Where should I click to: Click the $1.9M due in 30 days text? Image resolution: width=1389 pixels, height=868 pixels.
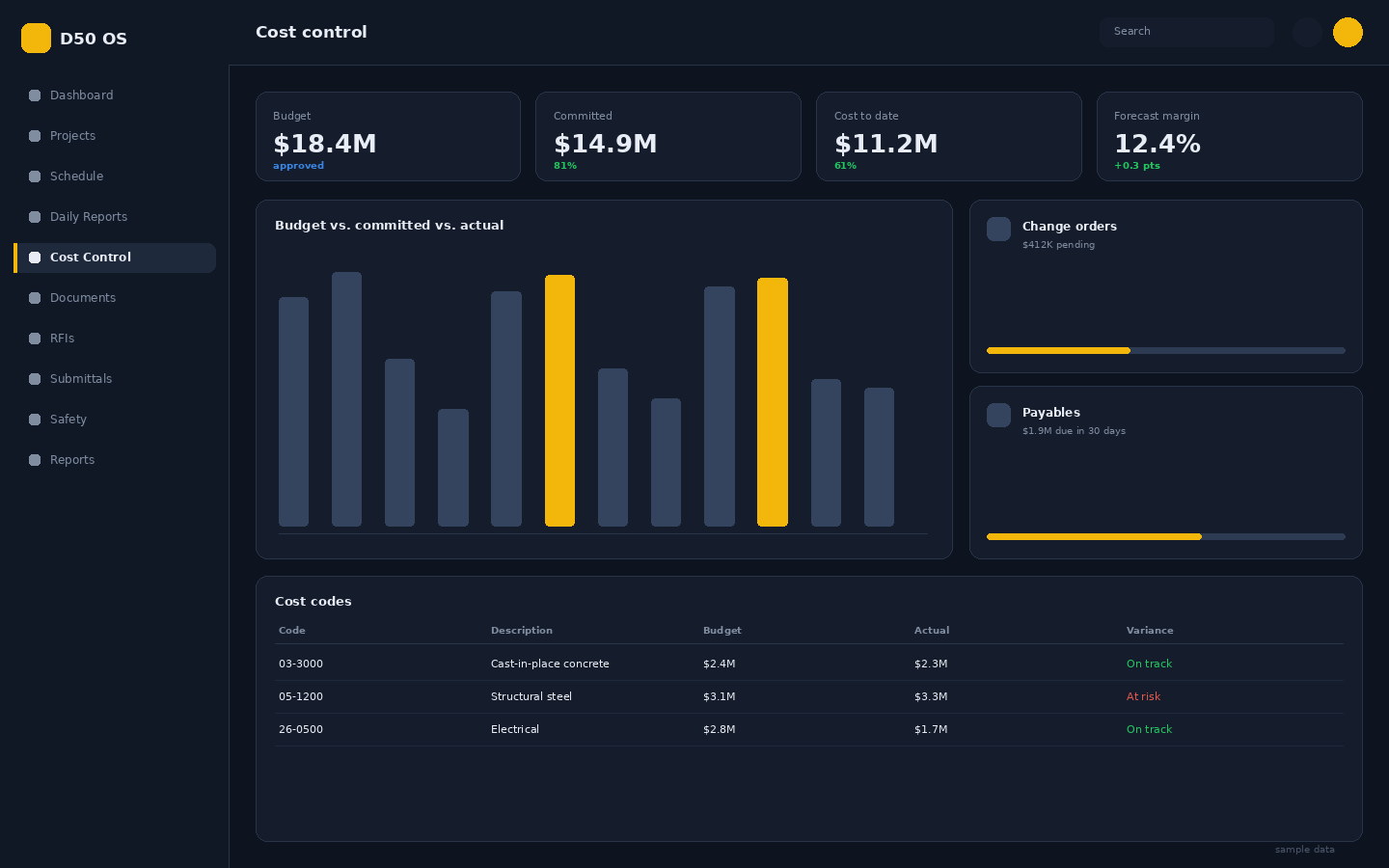1075,431
